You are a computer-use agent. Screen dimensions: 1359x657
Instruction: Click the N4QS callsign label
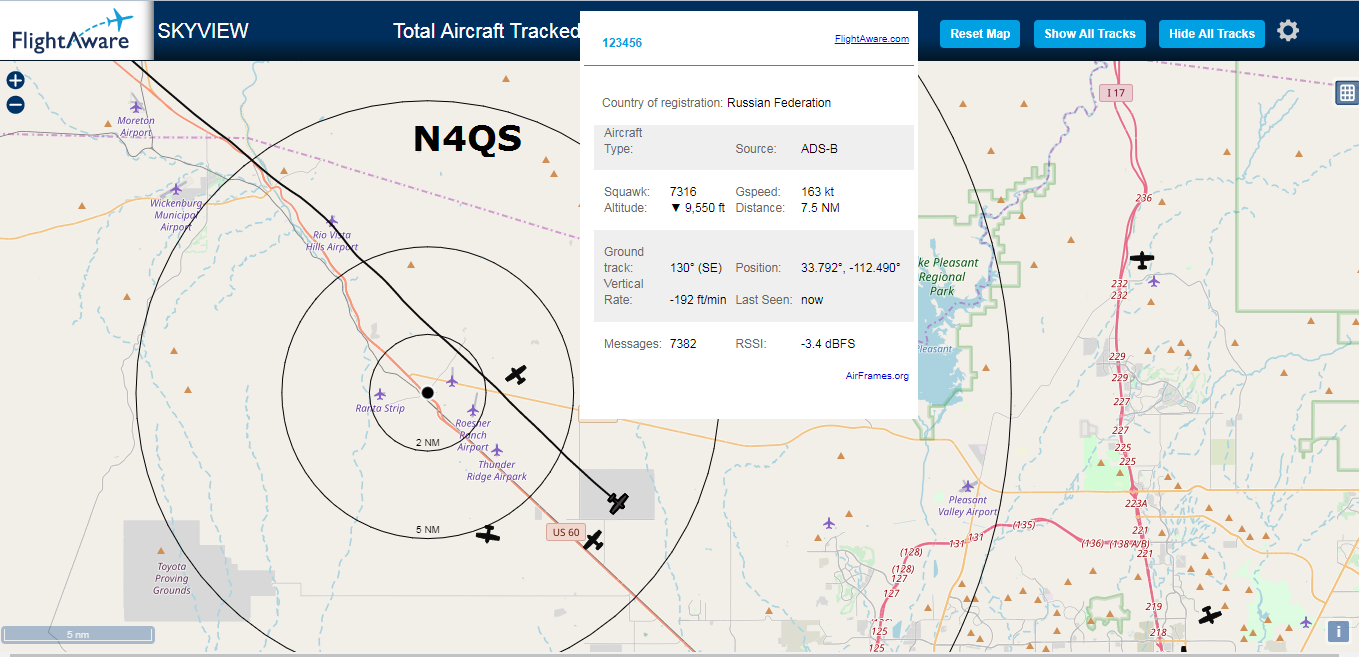(468, 139)
